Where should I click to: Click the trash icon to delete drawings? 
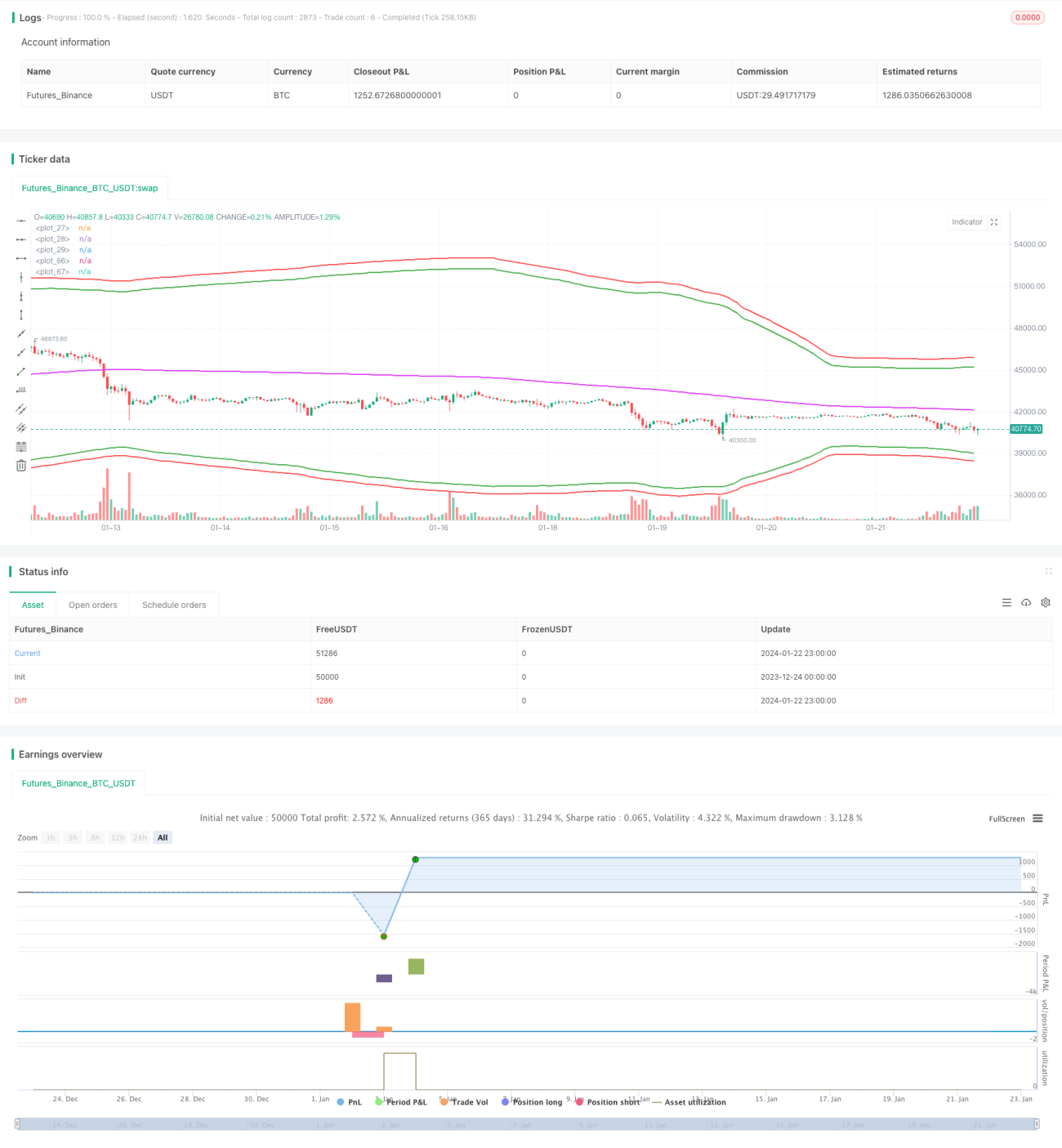21,465
